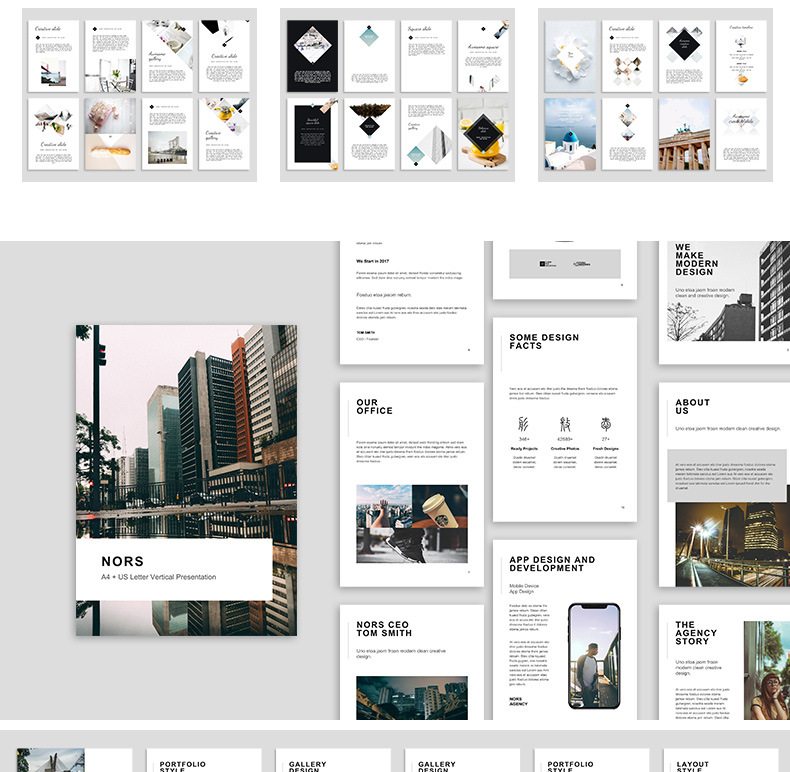790x772 pixels.
Task: Click the '42689+' statistic
Action: pyautogui.click(x=565, y=439)
